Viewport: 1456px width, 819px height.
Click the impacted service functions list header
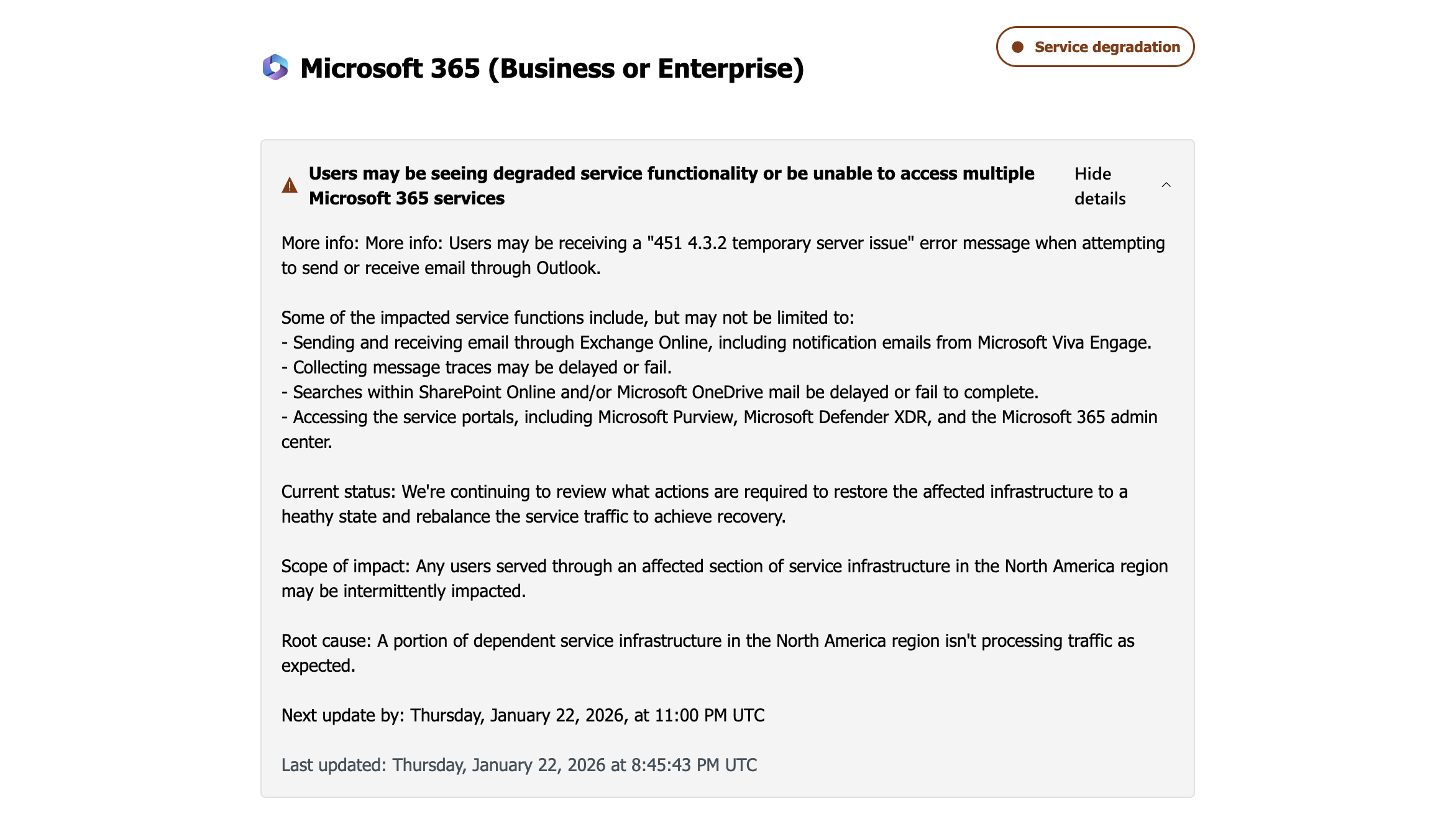click(x=567, y=317)
